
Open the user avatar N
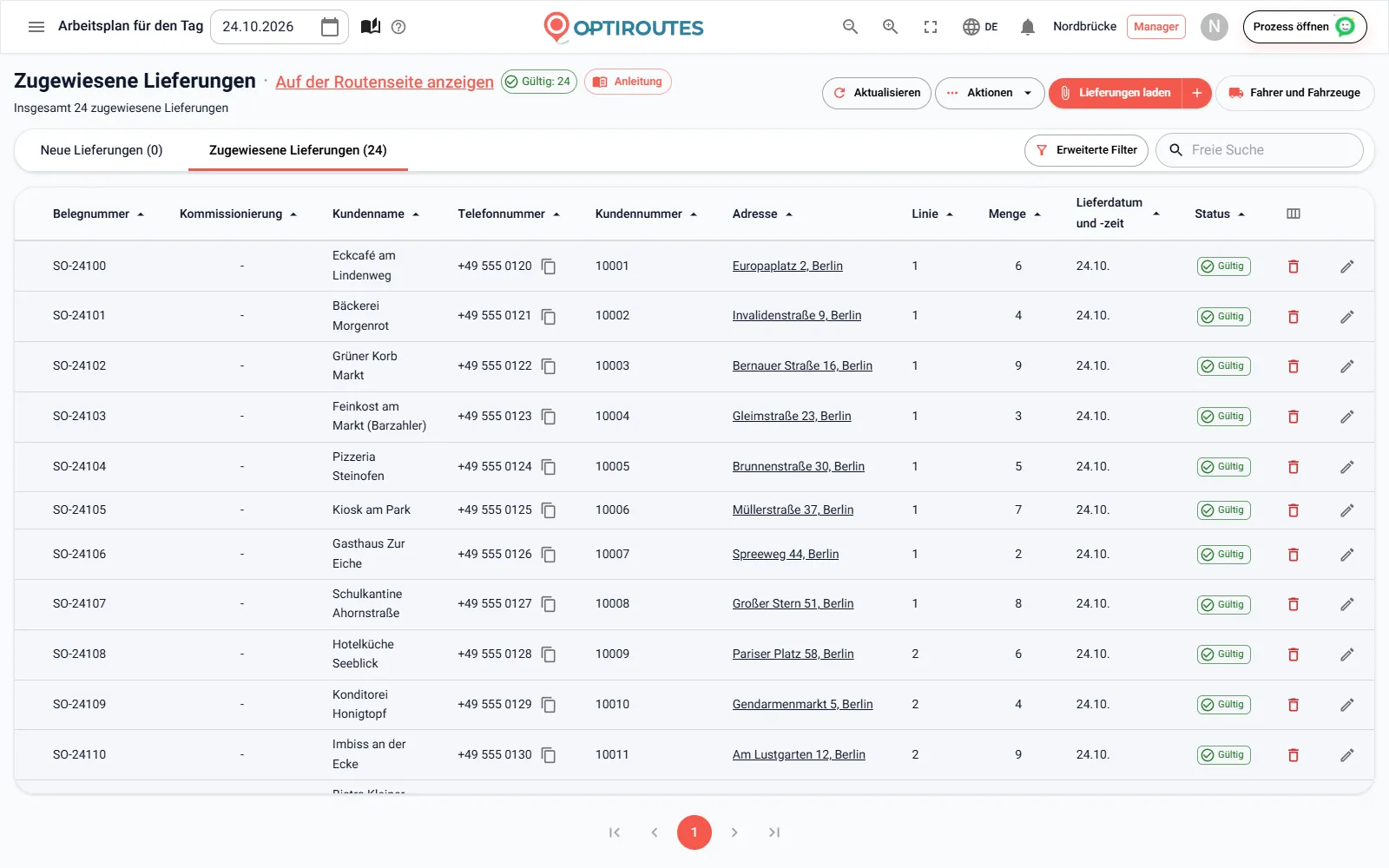pyautogui.click(x=1215, y=27)
